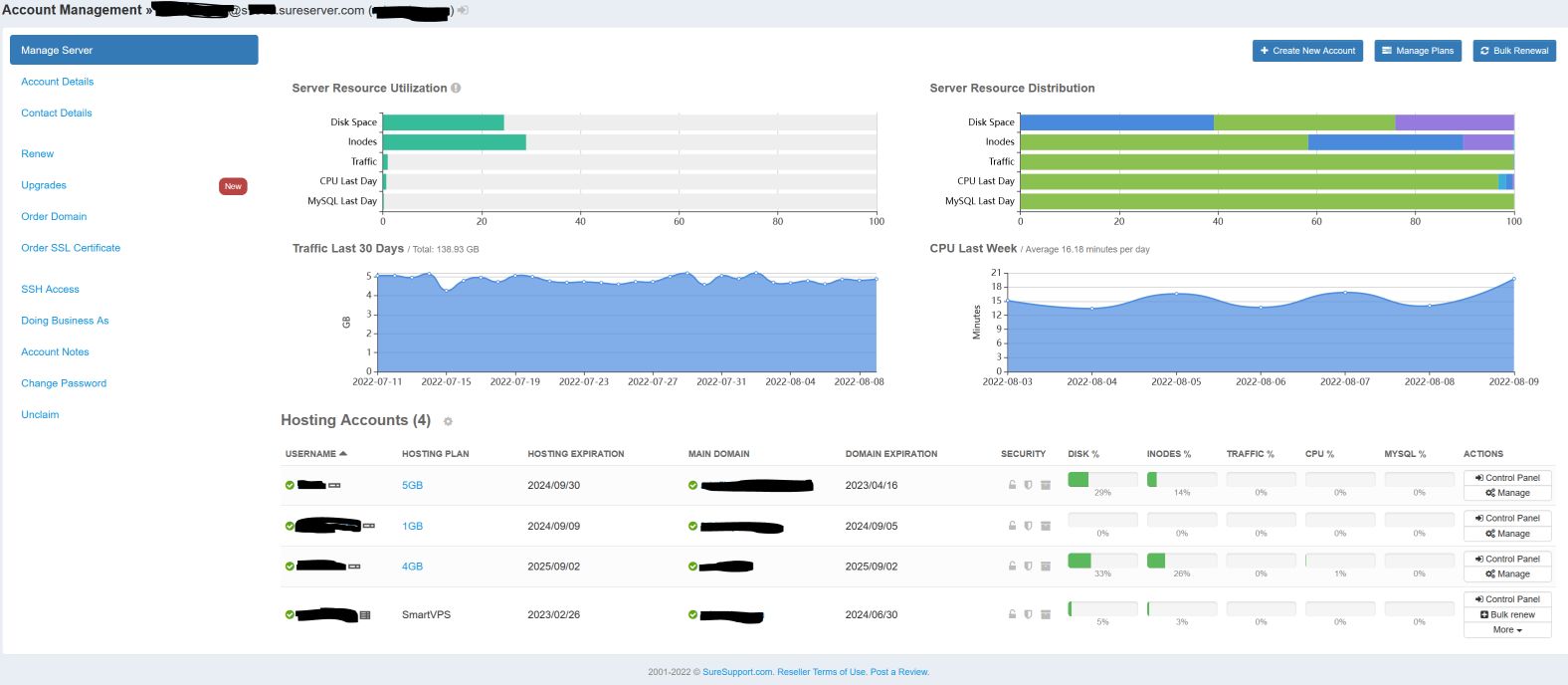Sort by the HOSTING PLAN column header
The height and width of the screenshot is (685, 1568).
(x=435, y=454)
